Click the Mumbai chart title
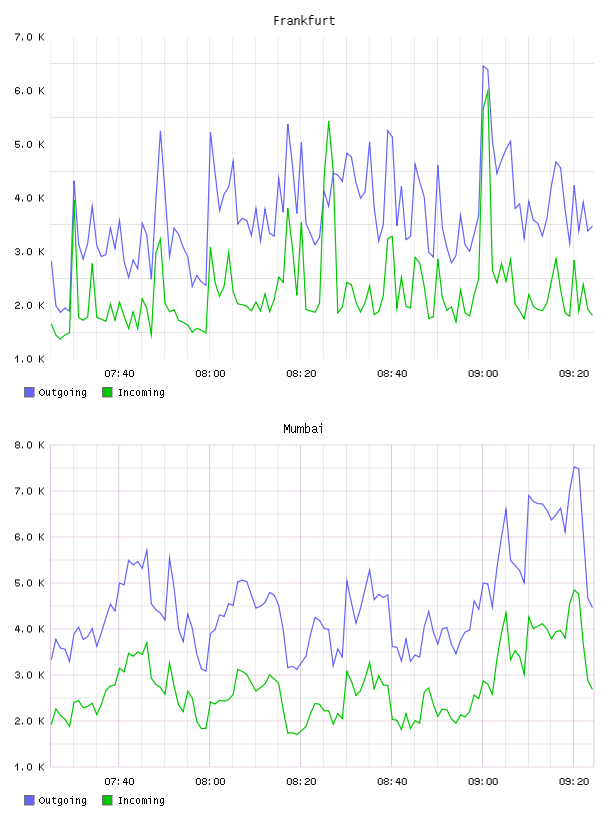Image resolution: width=608 pixels, height=816 pixels. 303,429
